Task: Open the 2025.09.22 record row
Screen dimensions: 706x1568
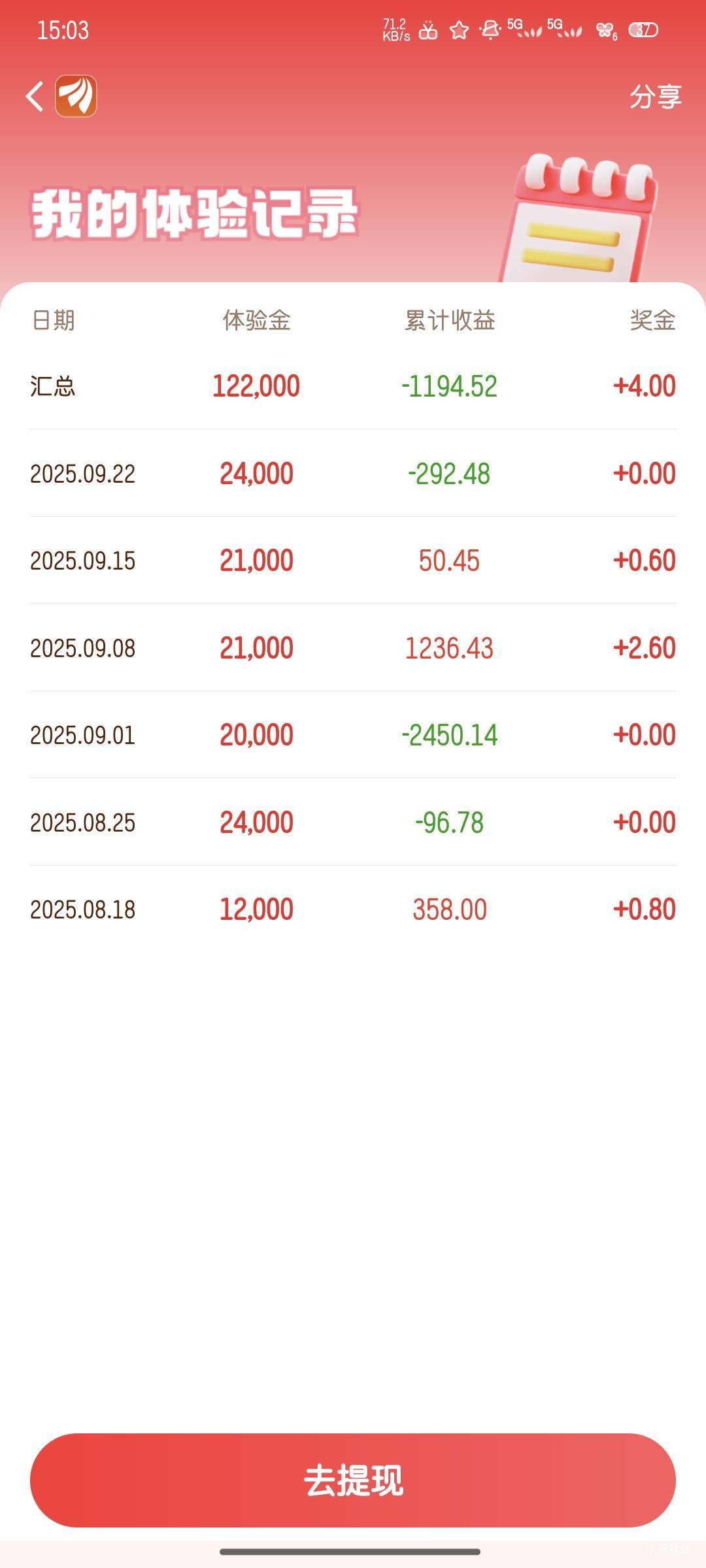Action: [353, 474]
